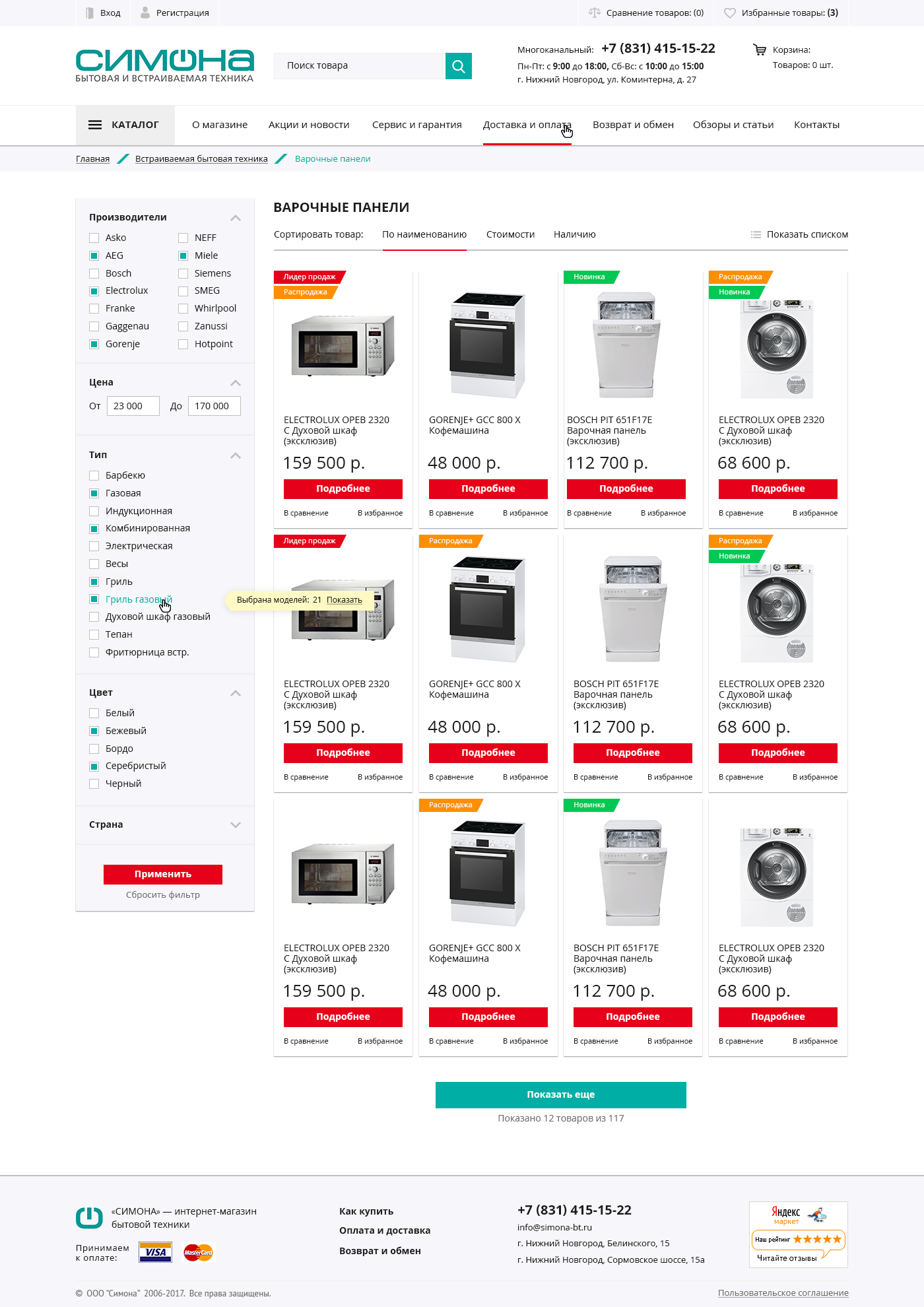Uncheck the Gorenje manufacturer checkbox
This screenshot has width=924, height=1307.
click(94, 345)
